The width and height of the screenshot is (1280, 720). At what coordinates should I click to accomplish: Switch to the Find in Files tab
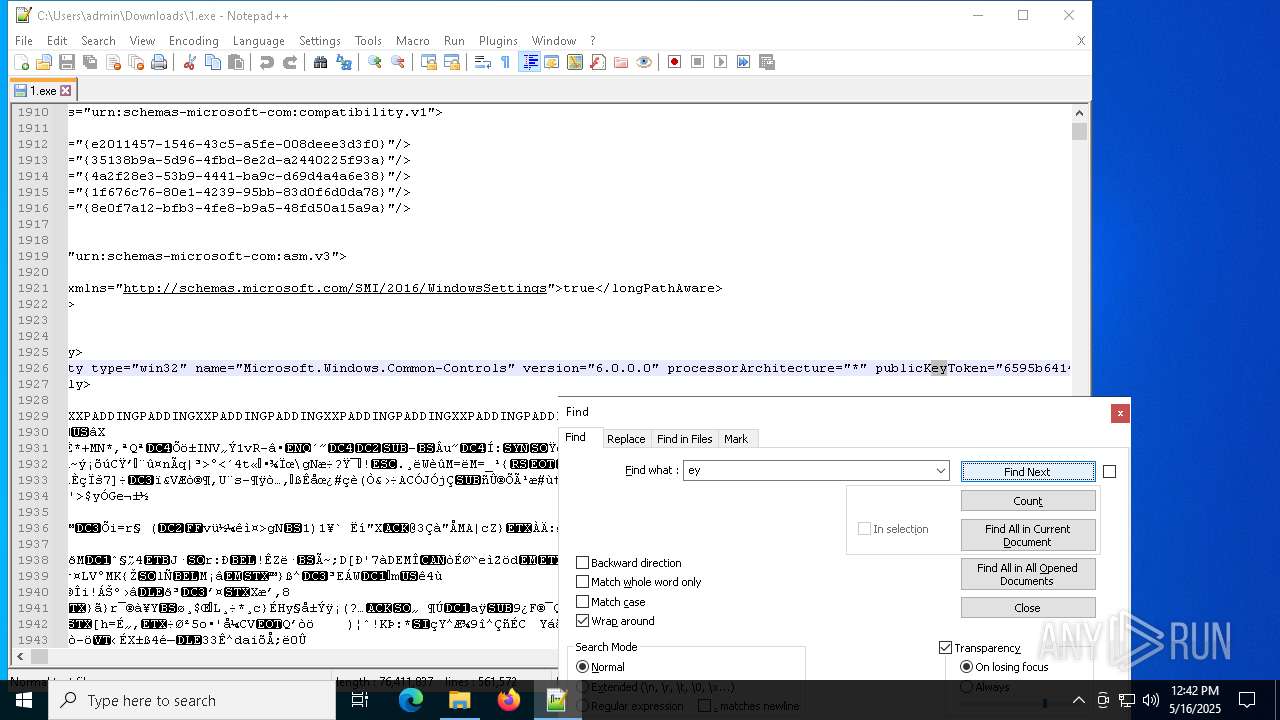tap(685, 439)
